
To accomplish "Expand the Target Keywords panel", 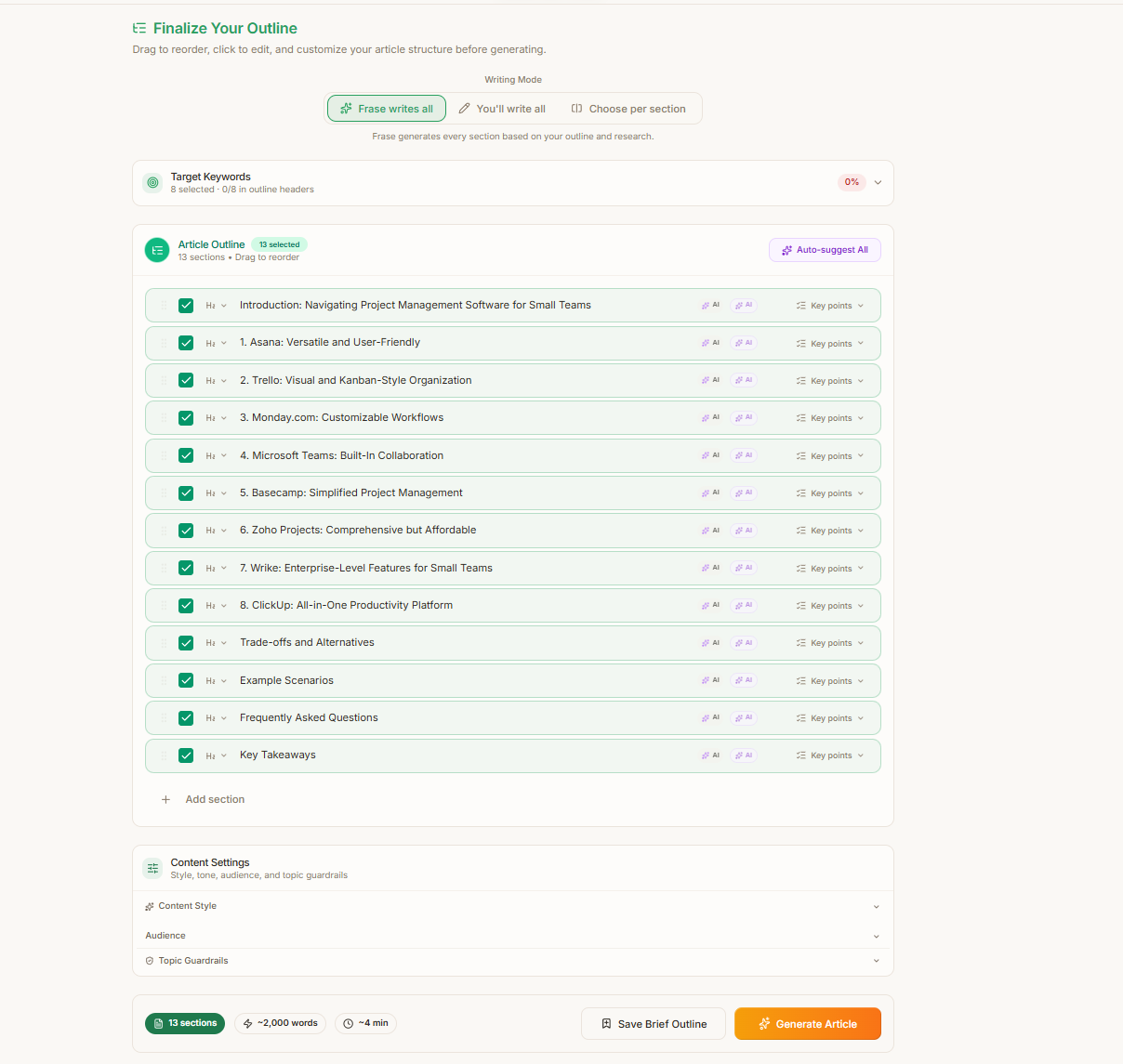I will [x=877, y=182].
